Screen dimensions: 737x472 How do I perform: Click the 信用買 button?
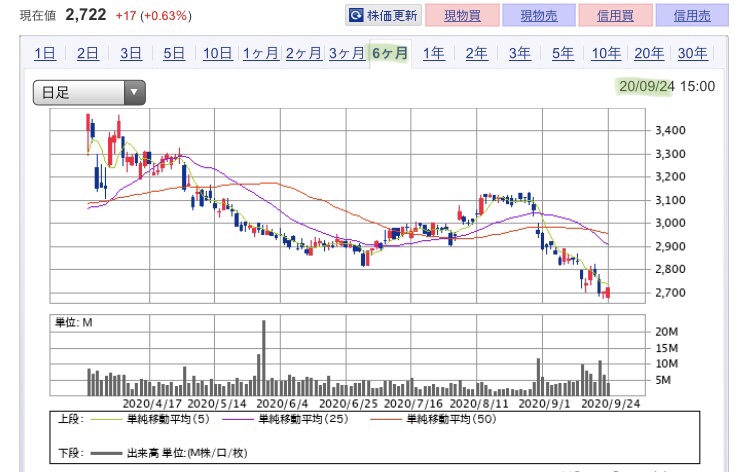click(x=615, y=16)
